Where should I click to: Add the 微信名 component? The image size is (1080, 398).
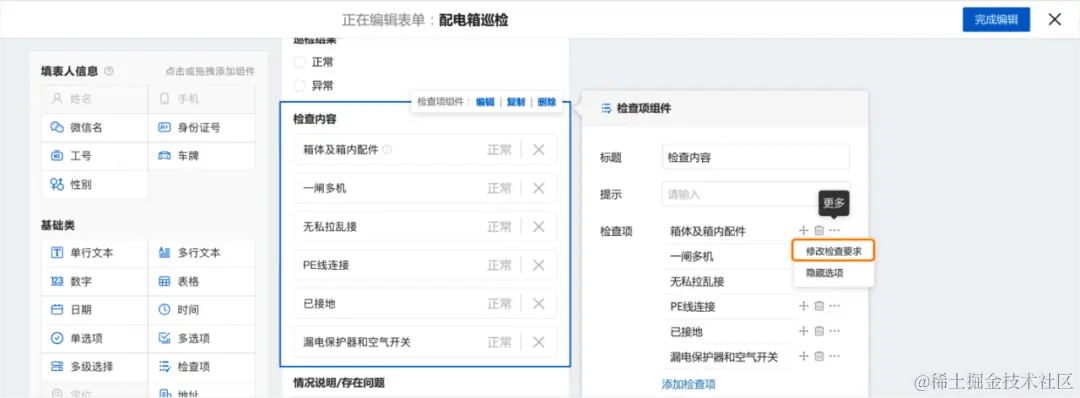point(94,128)
